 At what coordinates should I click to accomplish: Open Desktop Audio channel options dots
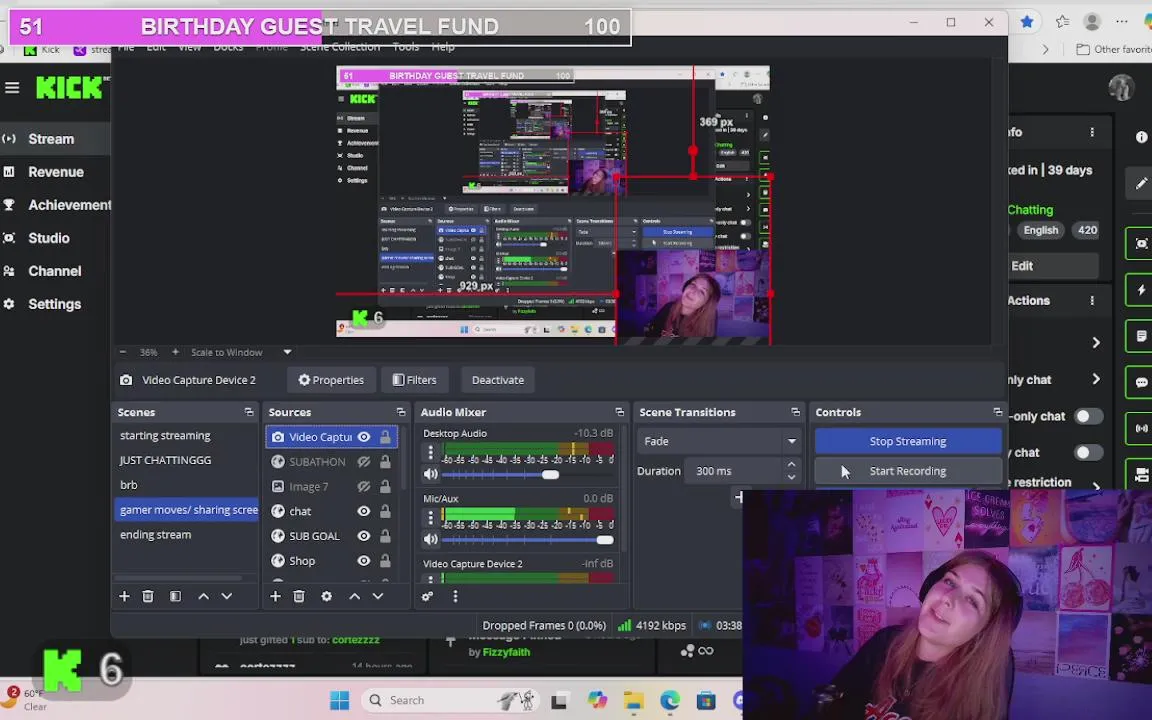coord(431,453)
